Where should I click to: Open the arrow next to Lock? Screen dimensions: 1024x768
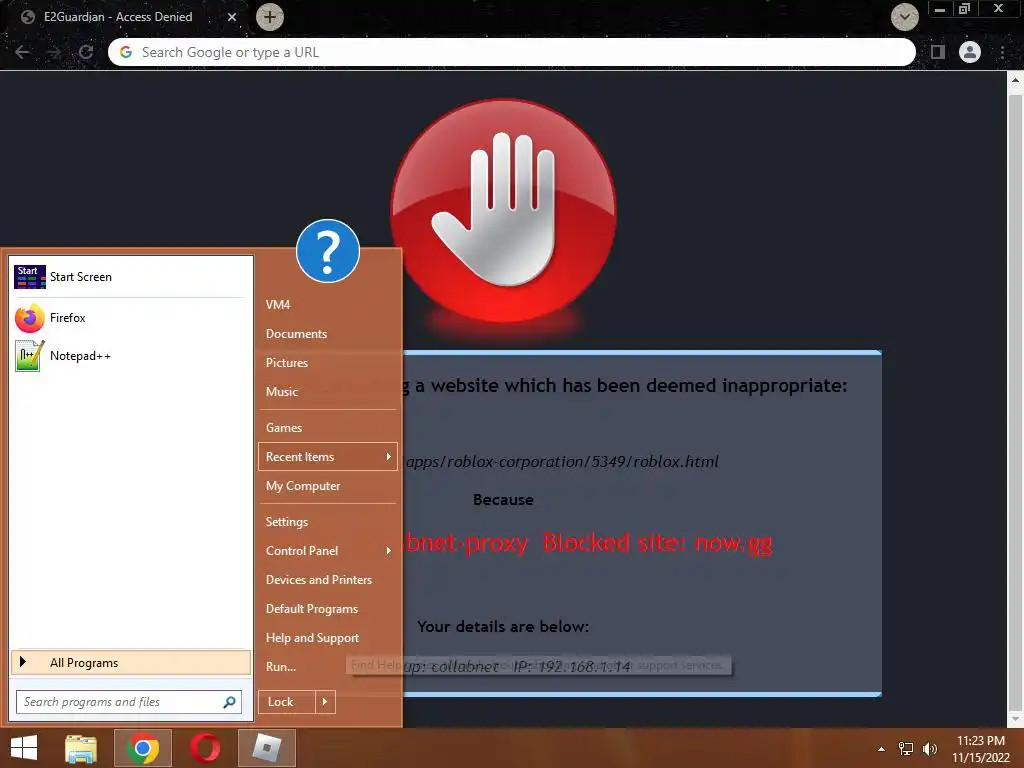325,702
